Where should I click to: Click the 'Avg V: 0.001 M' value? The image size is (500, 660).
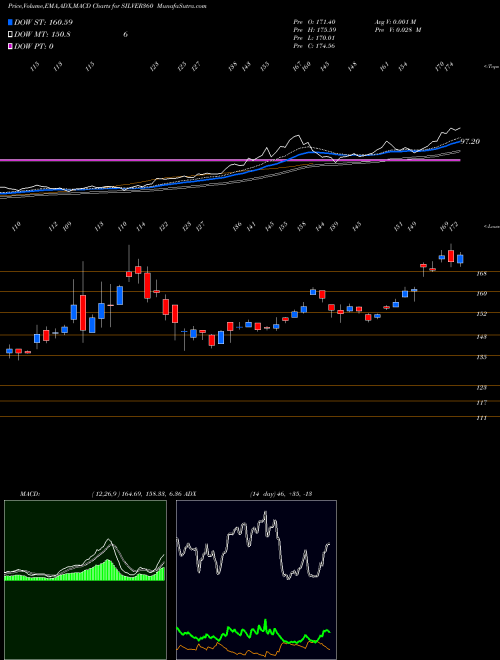pyautogui.click(x=395, y=22)
